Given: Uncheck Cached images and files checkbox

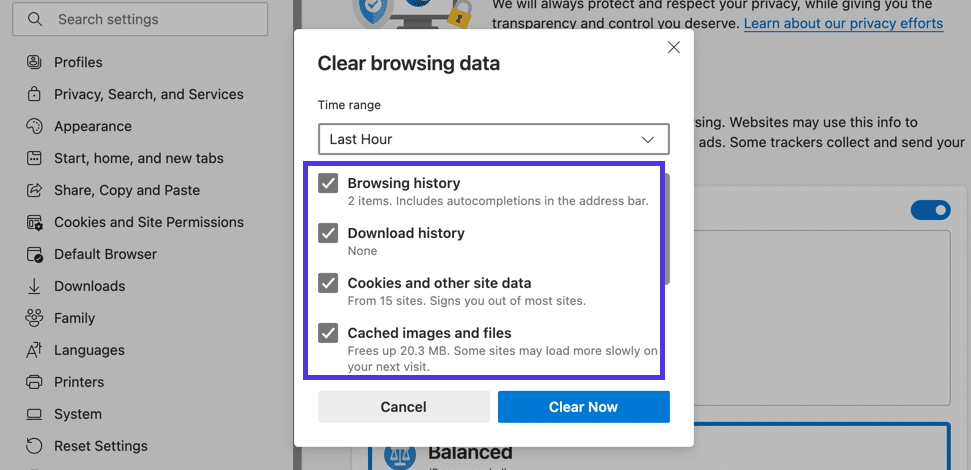Looking at the screenshot, I should 328,333.
